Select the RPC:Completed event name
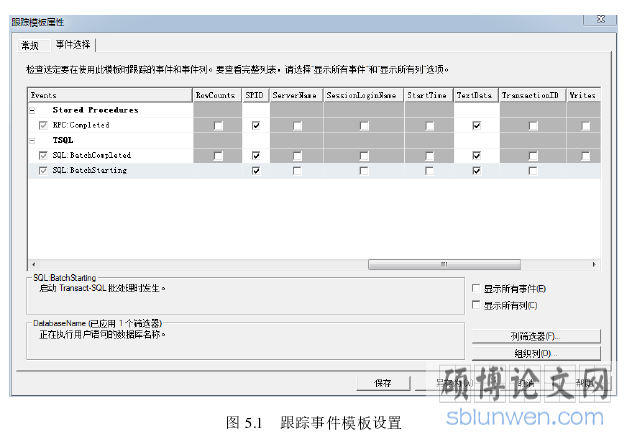Screen dimensions: 628x436 [x=81, y=125]
